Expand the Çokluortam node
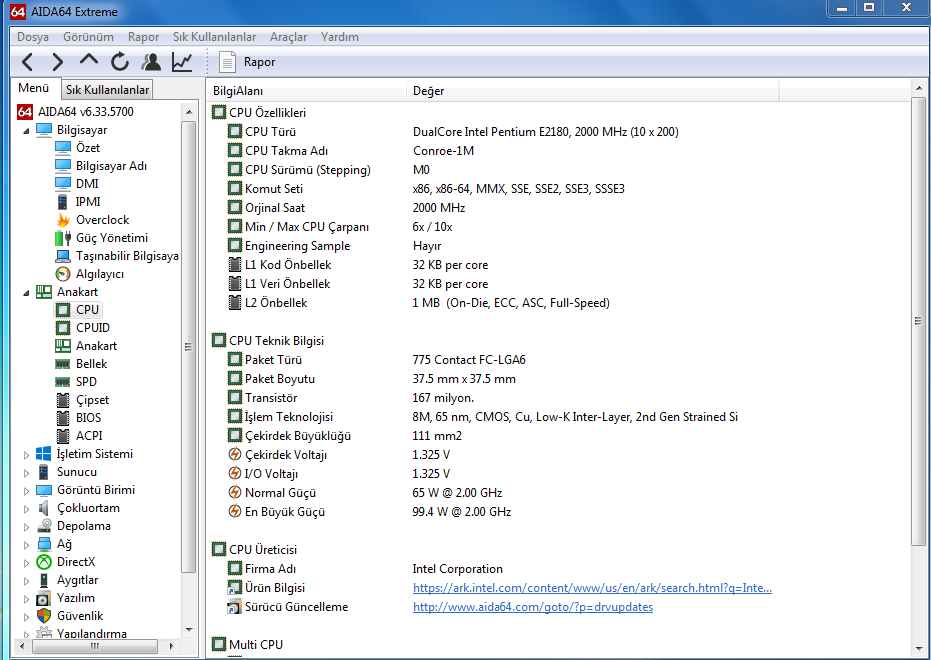931x660 pixels. point(26,509)
